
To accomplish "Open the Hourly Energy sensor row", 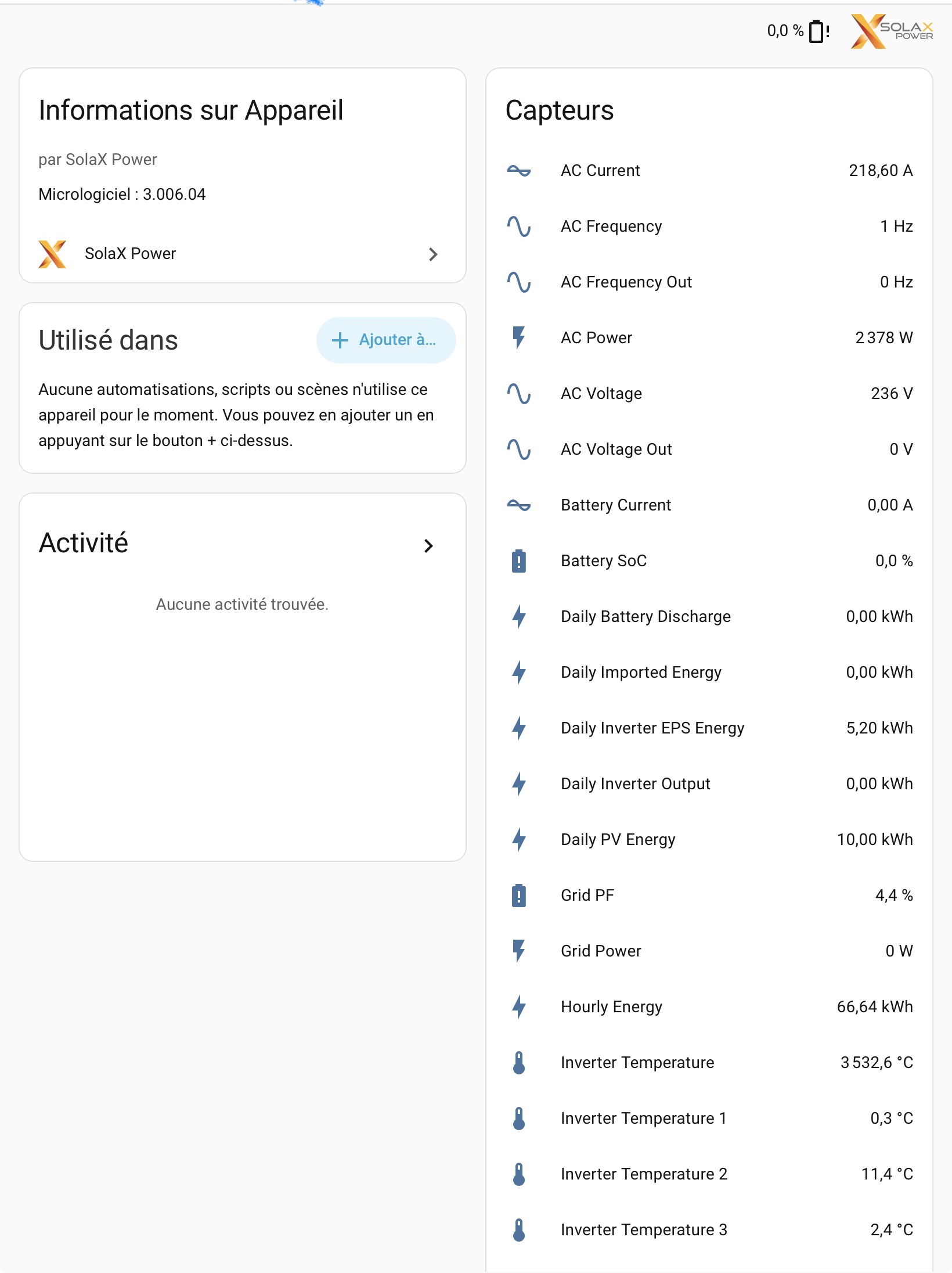I will pyautogui.click(x=709, y=1007).
